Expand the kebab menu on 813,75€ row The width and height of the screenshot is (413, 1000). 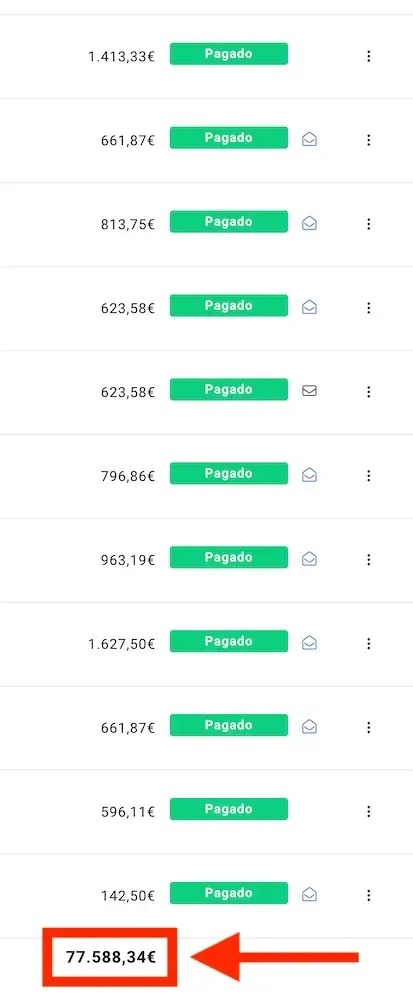click(368, 224)
